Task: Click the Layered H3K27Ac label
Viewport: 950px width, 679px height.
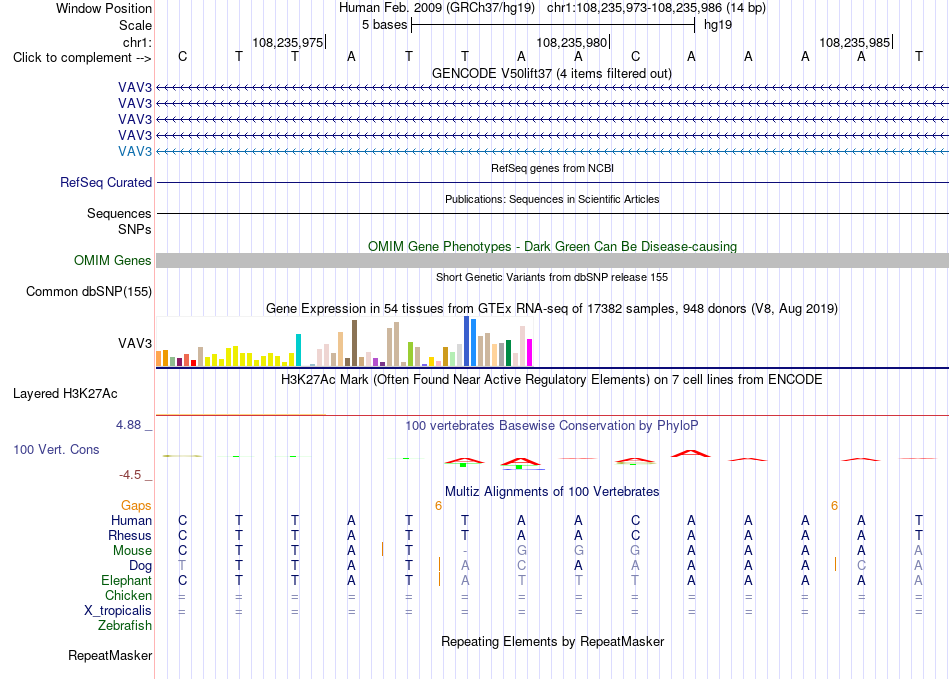Action: [x=65, y=394]
